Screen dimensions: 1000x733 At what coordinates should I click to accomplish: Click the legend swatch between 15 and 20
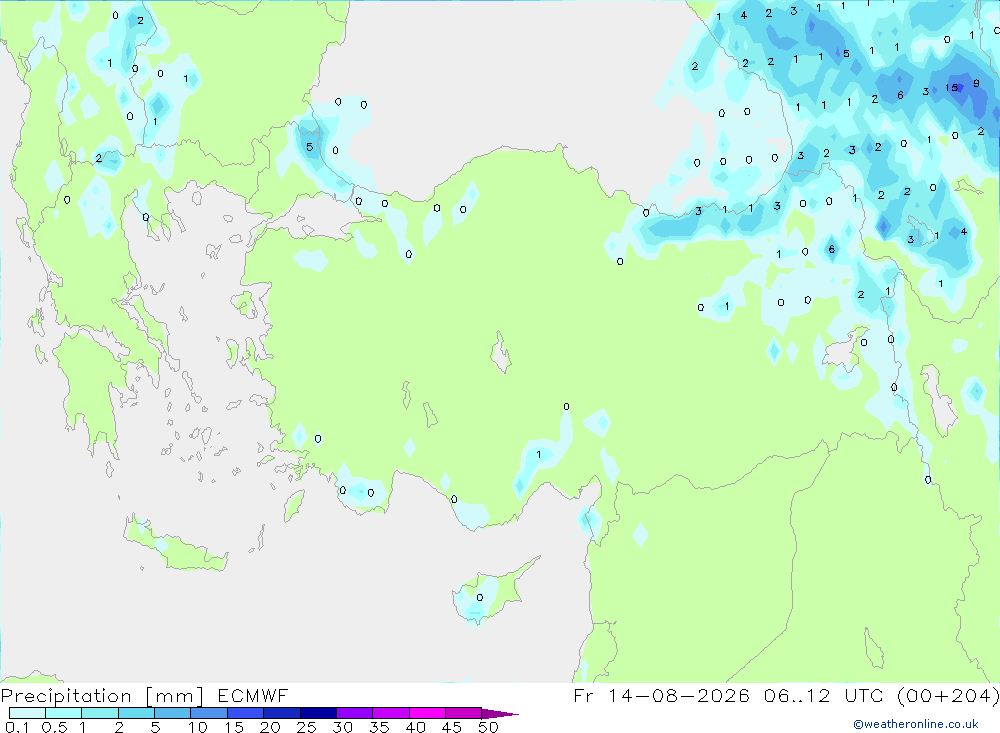click(x=245, y=713)
